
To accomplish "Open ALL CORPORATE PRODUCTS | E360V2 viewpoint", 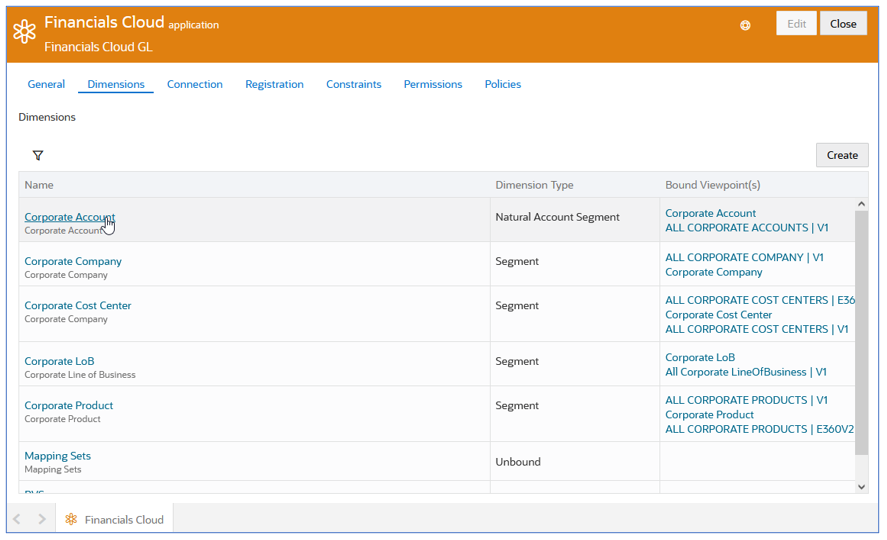I will click(x=760, y=429).
